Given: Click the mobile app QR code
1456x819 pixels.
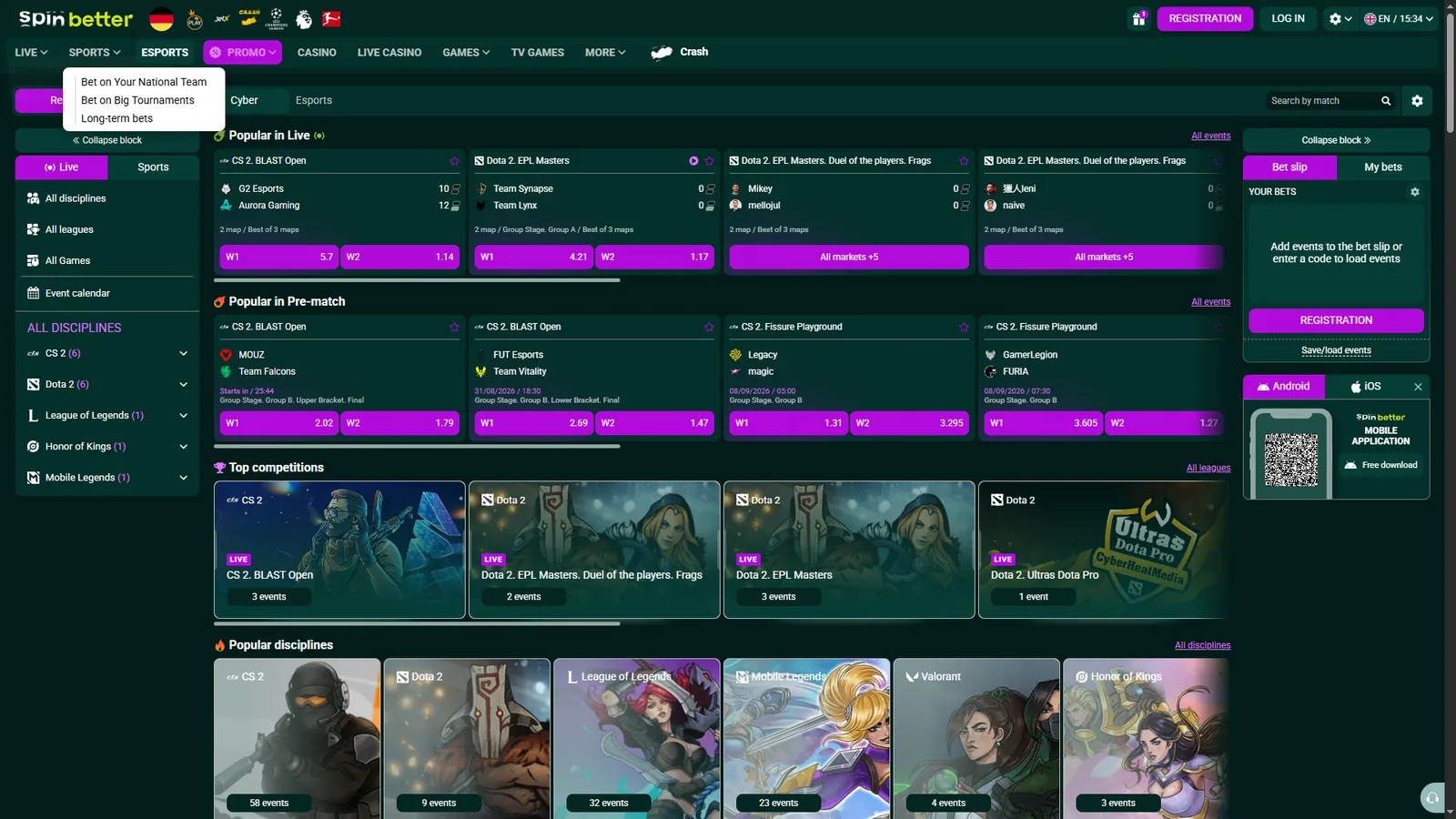Looking at the screenshot, I should (1290, 460).
